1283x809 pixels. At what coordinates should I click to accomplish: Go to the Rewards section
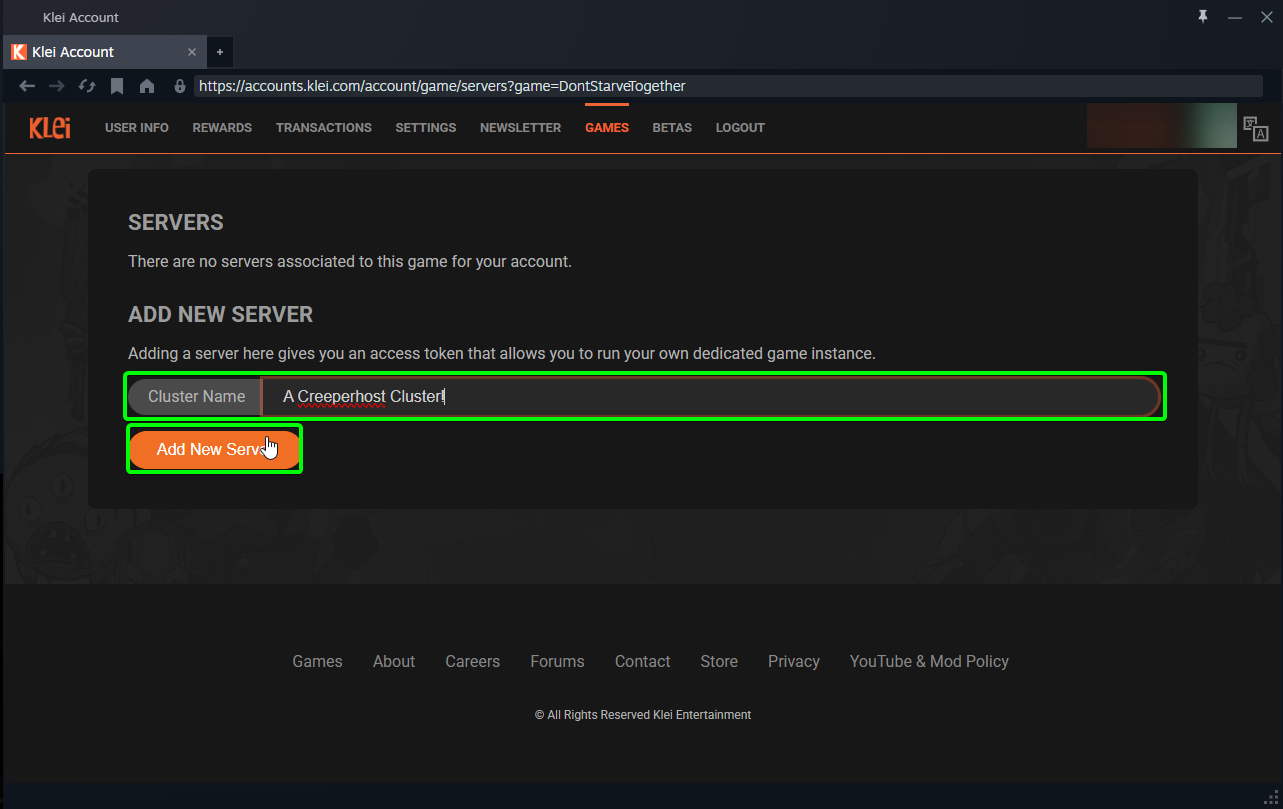click(x=222, y=128)
